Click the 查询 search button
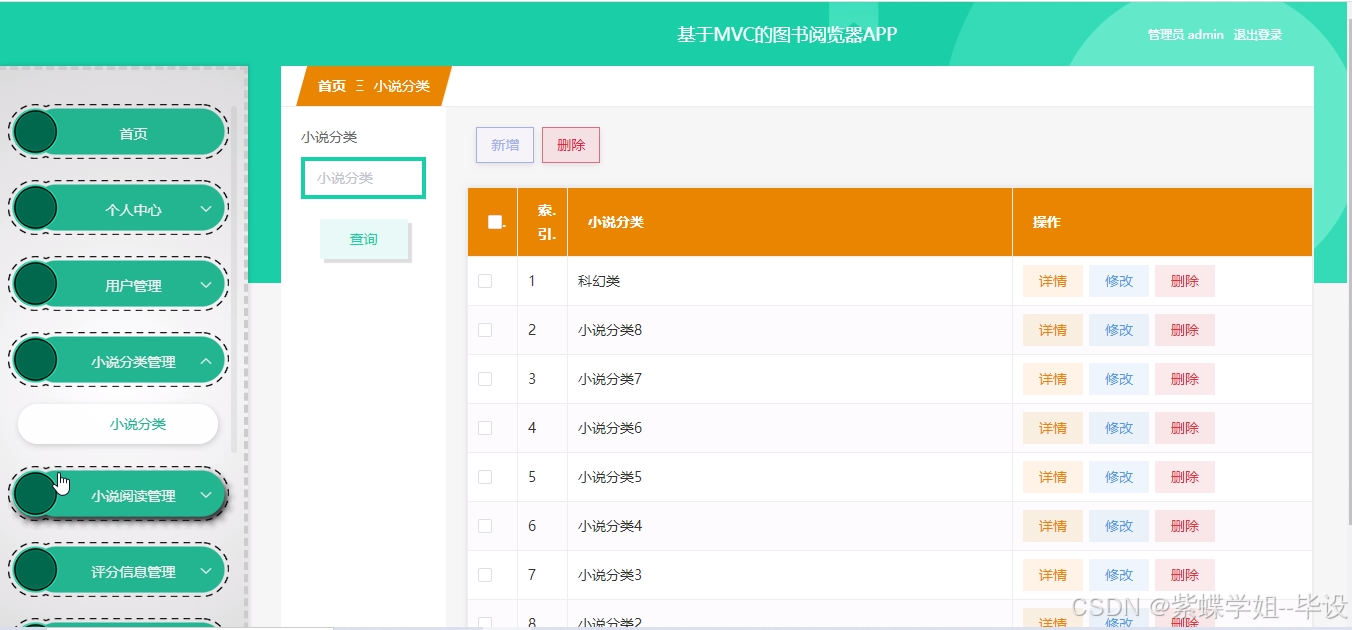The height and width of the screenshot is (630, 1352). tap(364, 239)
